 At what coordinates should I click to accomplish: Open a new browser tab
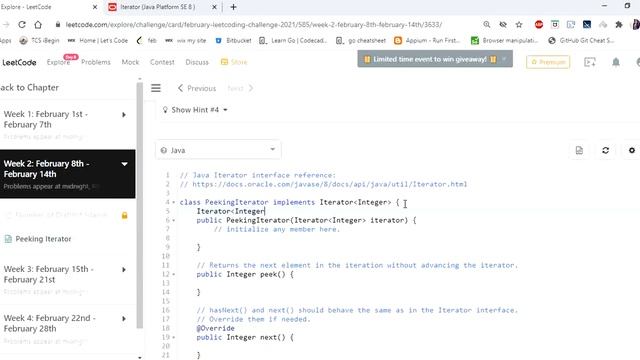tap(233, 7)
